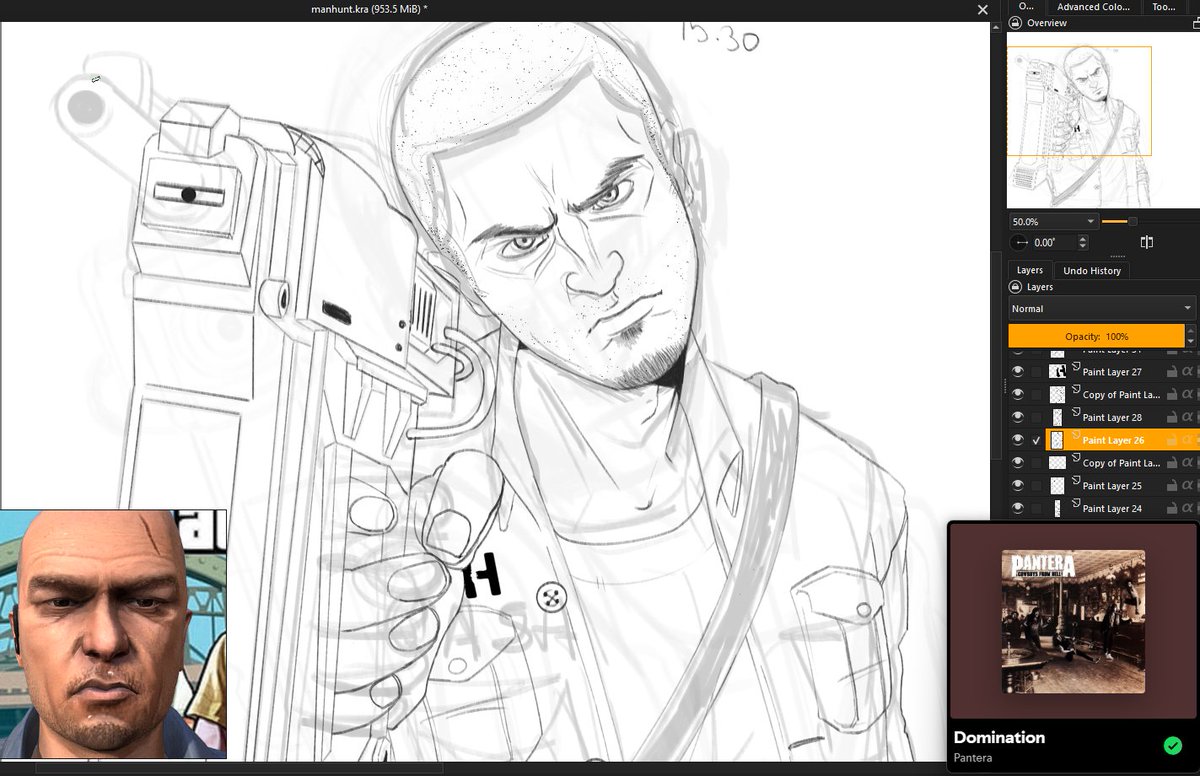The height and width of the screenshot is (776, 1200).
Task: Click the 0.00° rotation angle field
Action: pyautogui.click(x=1054, y=242)
